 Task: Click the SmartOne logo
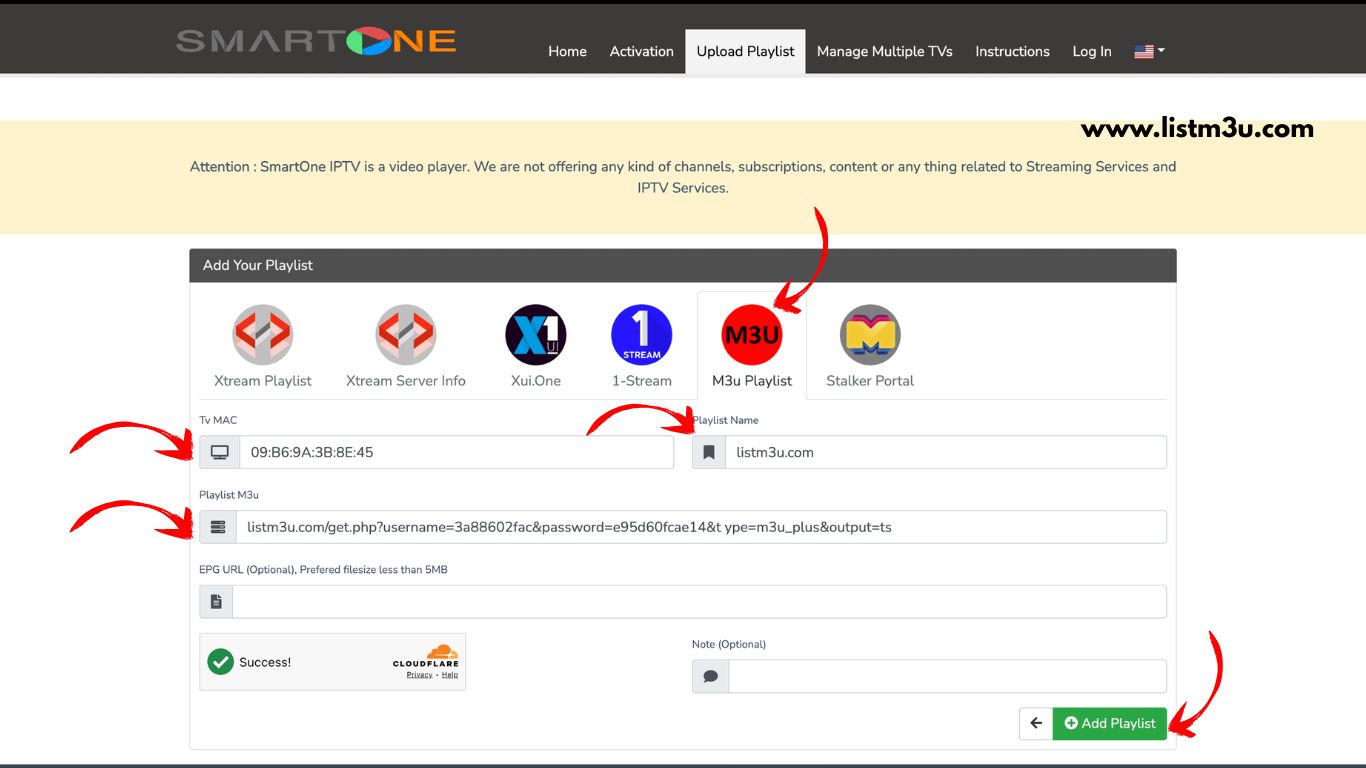(x=315, y=41)
